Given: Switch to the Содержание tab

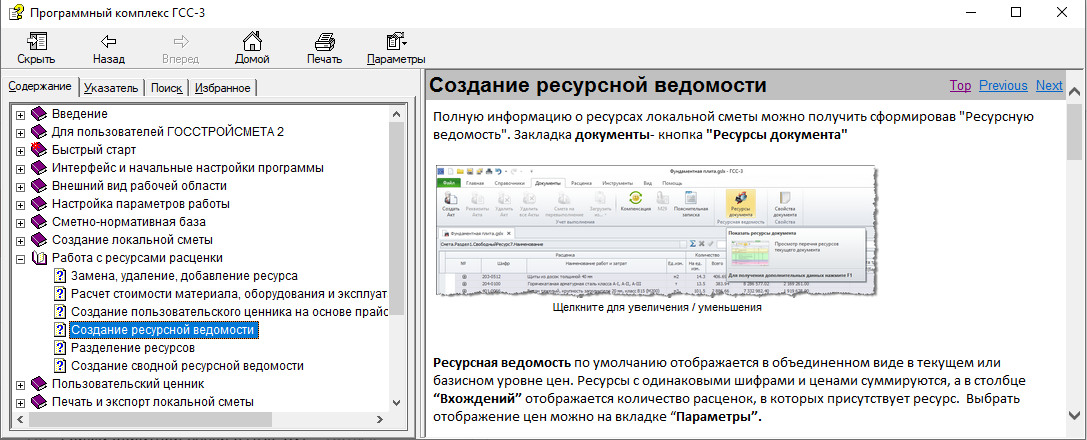Looking at the screenshot, I should [x=40, y=87].
